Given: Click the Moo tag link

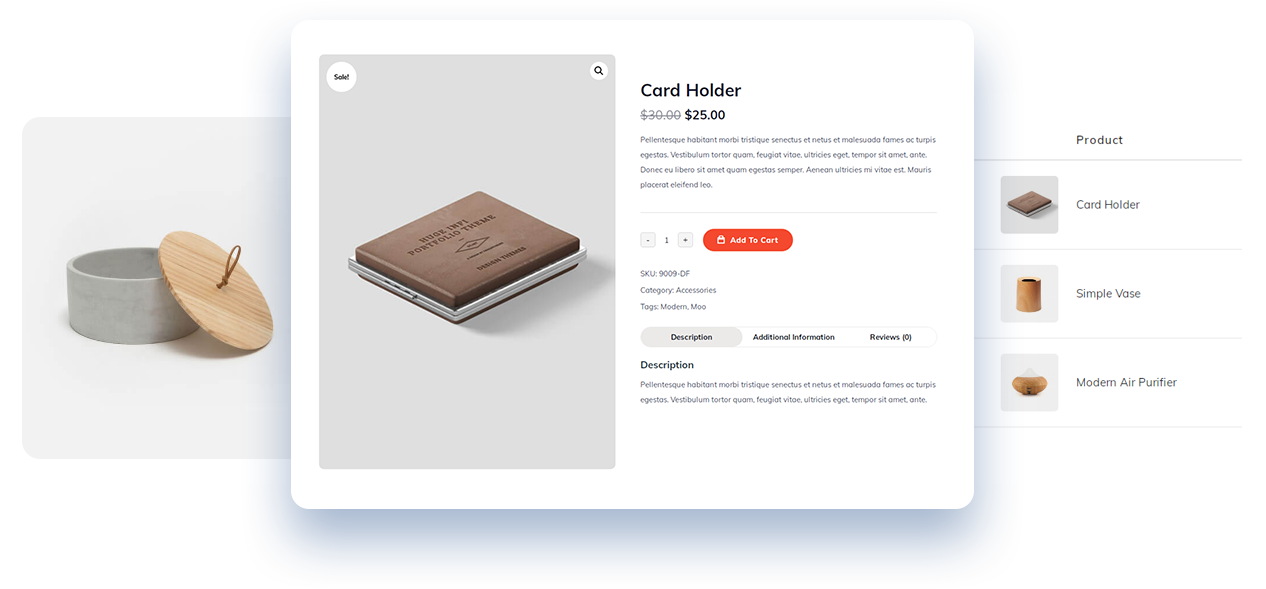Looking at the screenshot, I should point(698,307).
